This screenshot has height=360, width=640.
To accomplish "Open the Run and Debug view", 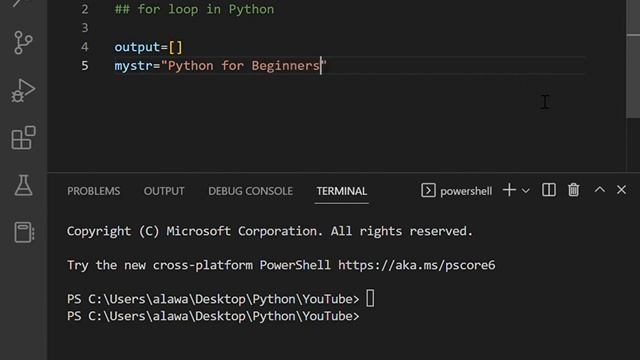I will pos(23,90).
